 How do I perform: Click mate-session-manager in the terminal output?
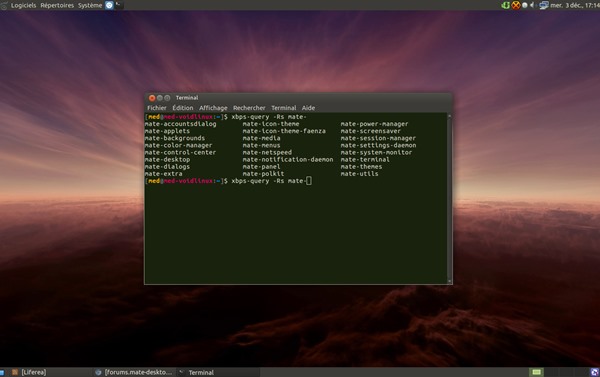pos(378,138)
